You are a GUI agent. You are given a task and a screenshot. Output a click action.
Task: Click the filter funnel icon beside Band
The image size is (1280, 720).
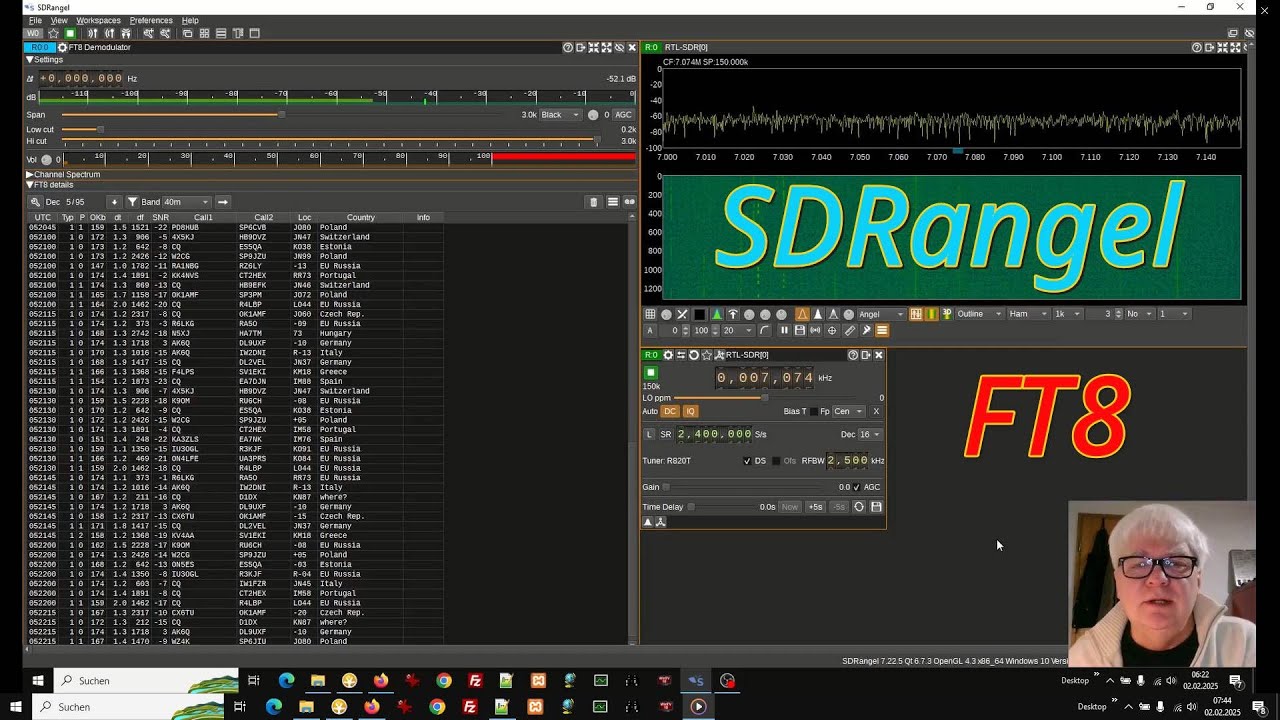tap(132, 202)
